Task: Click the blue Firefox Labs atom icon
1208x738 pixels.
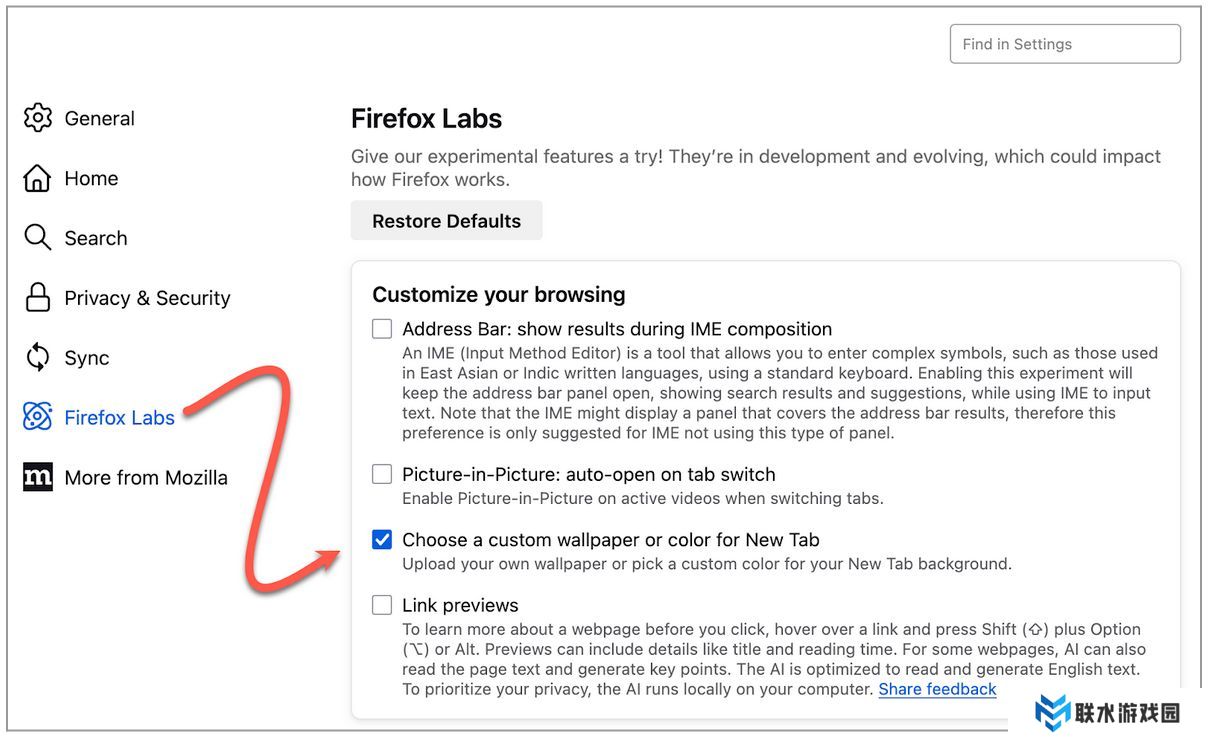Action: click(x=38, y=417)
